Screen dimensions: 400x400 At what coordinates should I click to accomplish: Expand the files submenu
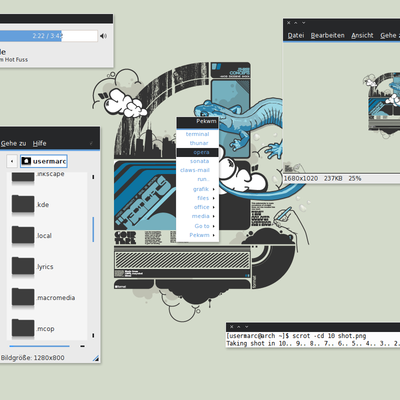click(x=197, y=198)
